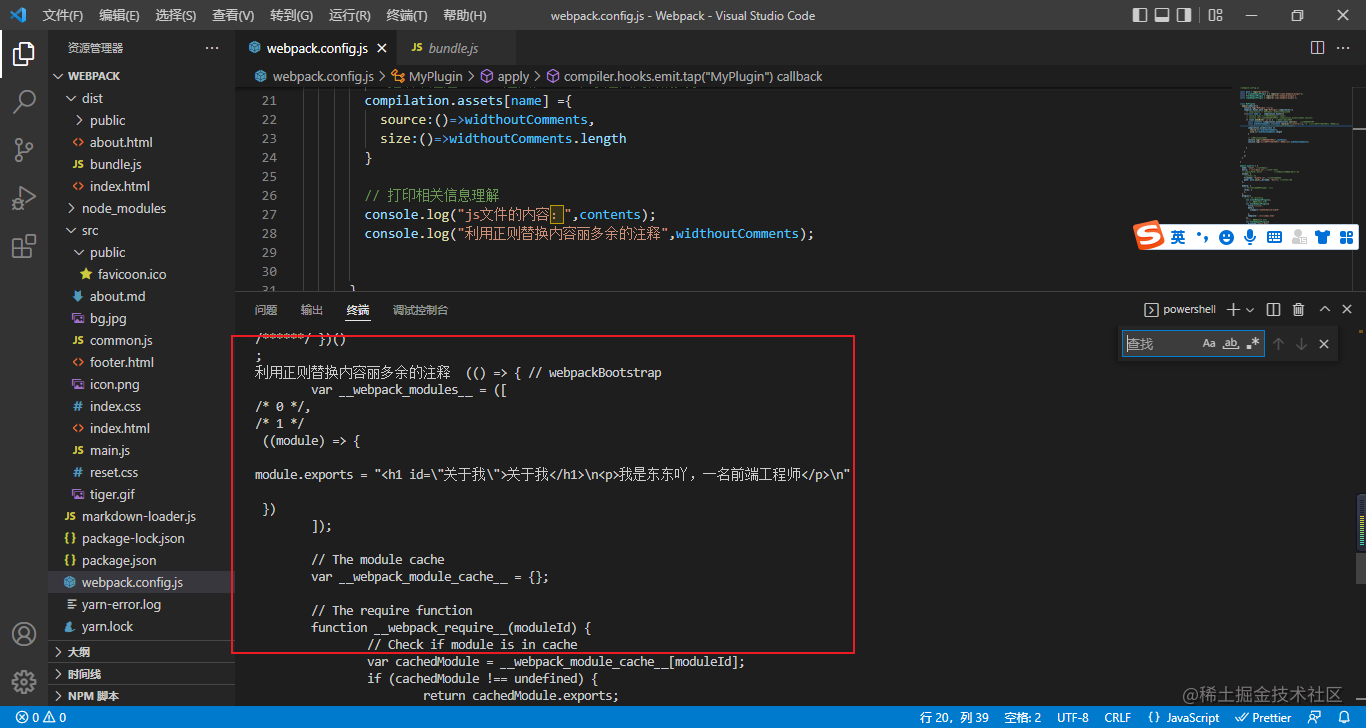The height and width of the screenshot is (728, 1366).
Task: Open the Run and Debug view
Action: click(24, 198)
